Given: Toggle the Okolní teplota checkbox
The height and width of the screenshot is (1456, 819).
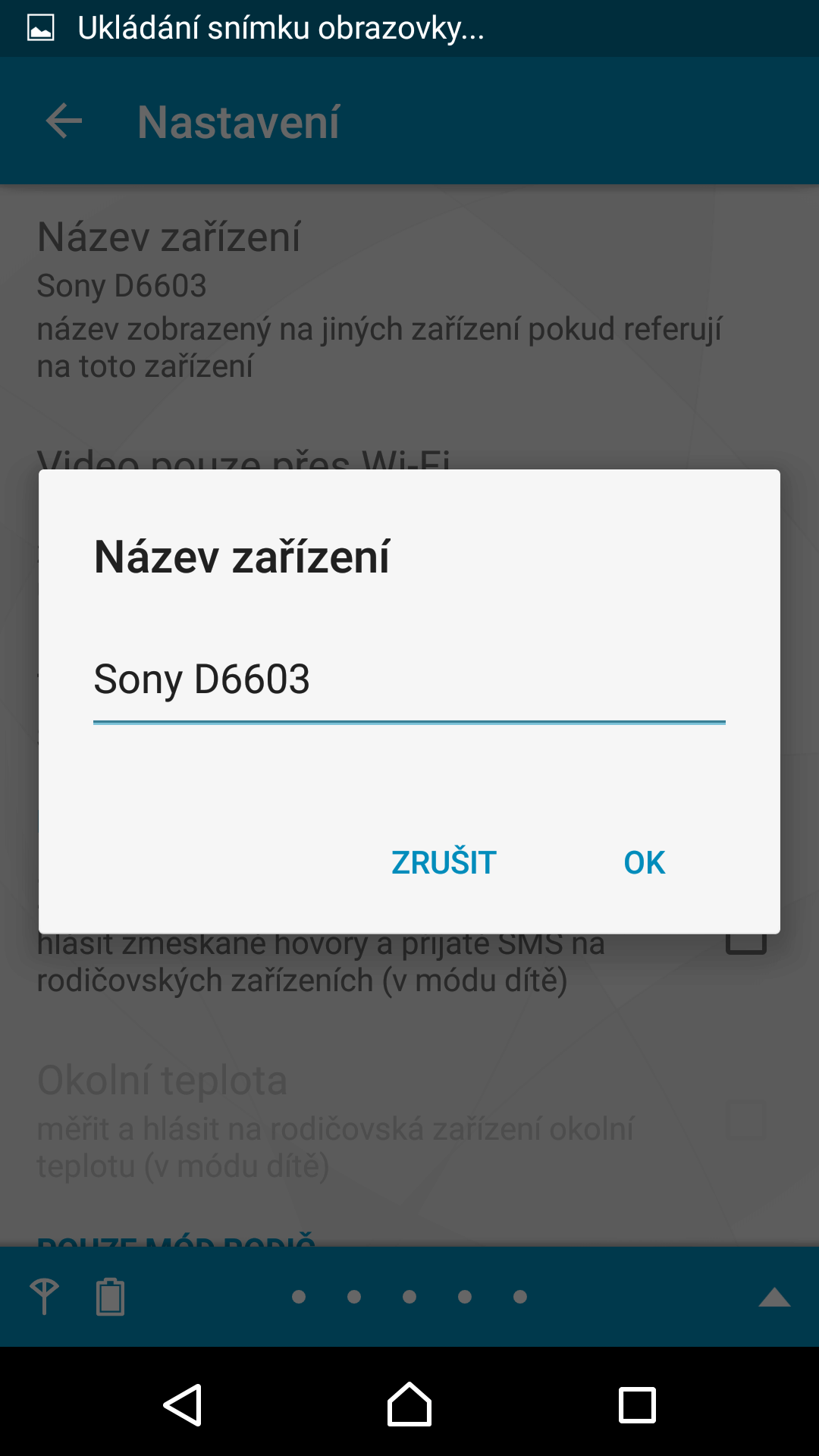Looking at the screenshot, I should pos(746,1119).
